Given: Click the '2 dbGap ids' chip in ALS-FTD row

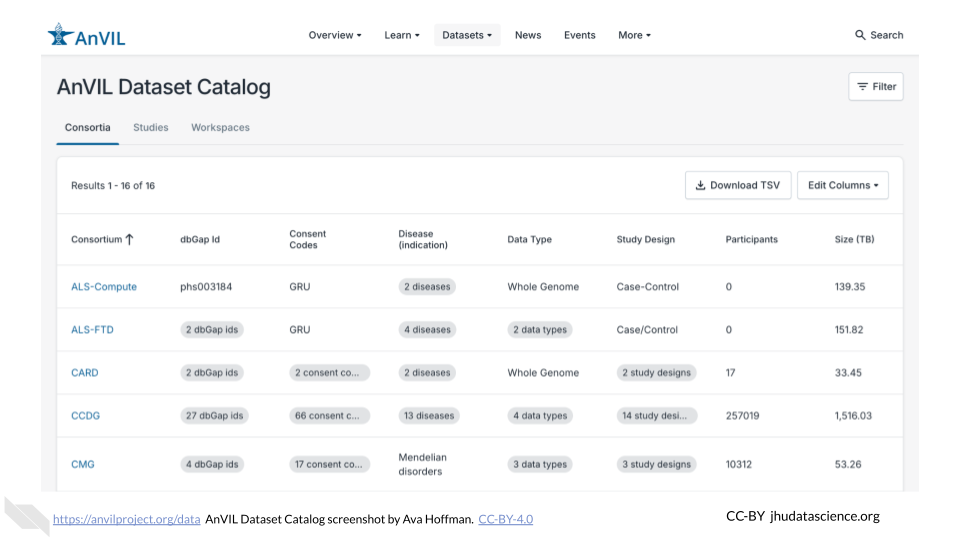Looking at the screenshot, I should point(212,329).
